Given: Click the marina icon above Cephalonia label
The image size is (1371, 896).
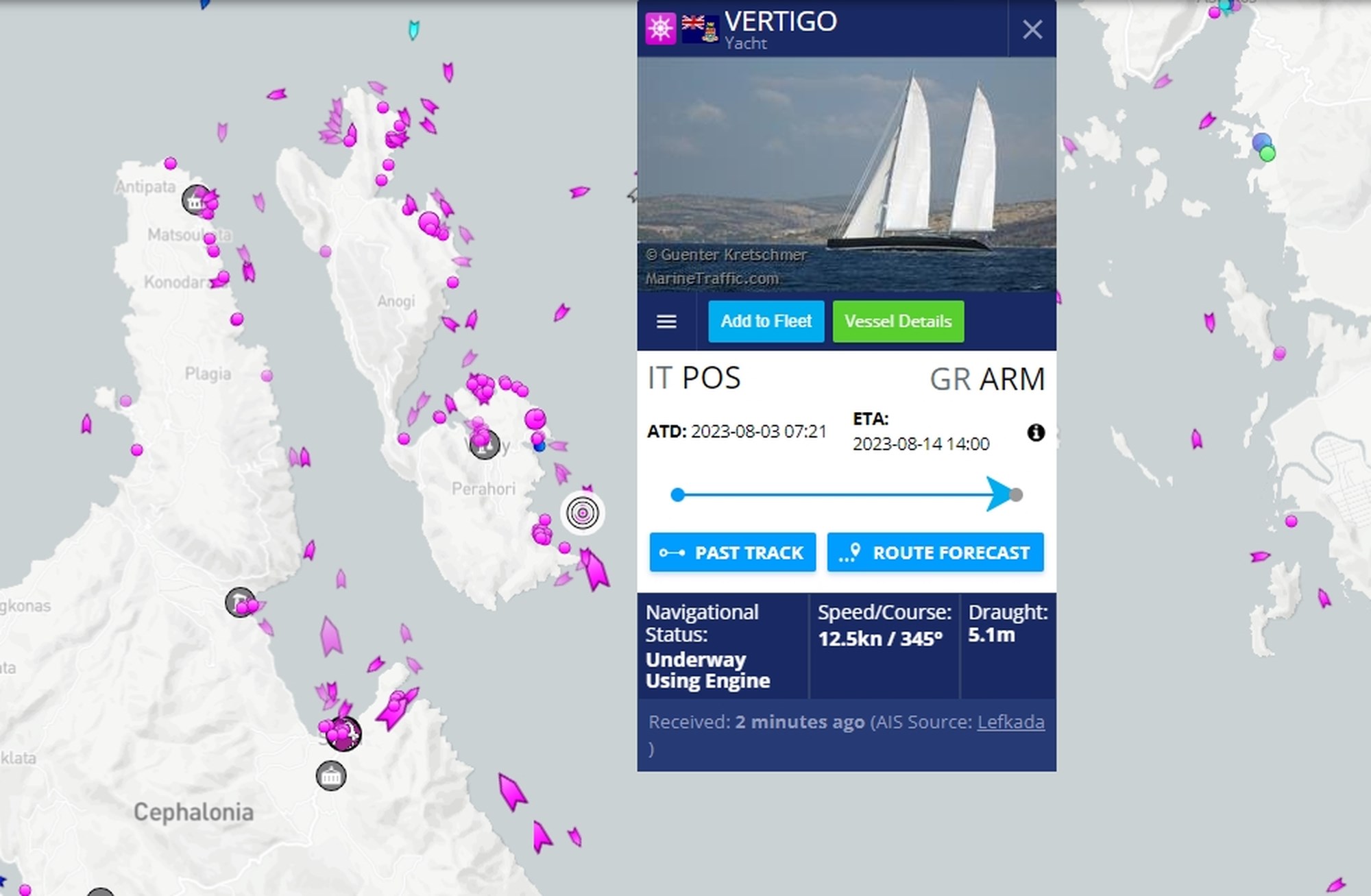Looking at the screenshot, I should point(331,776).
